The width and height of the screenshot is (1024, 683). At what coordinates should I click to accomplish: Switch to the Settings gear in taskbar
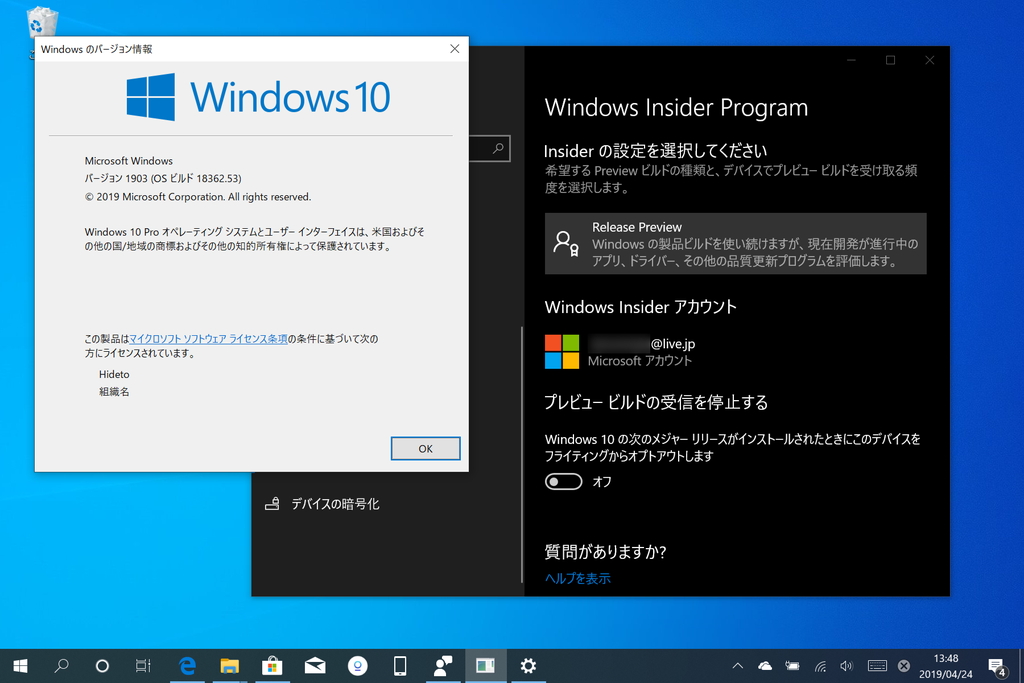[528, 666]
